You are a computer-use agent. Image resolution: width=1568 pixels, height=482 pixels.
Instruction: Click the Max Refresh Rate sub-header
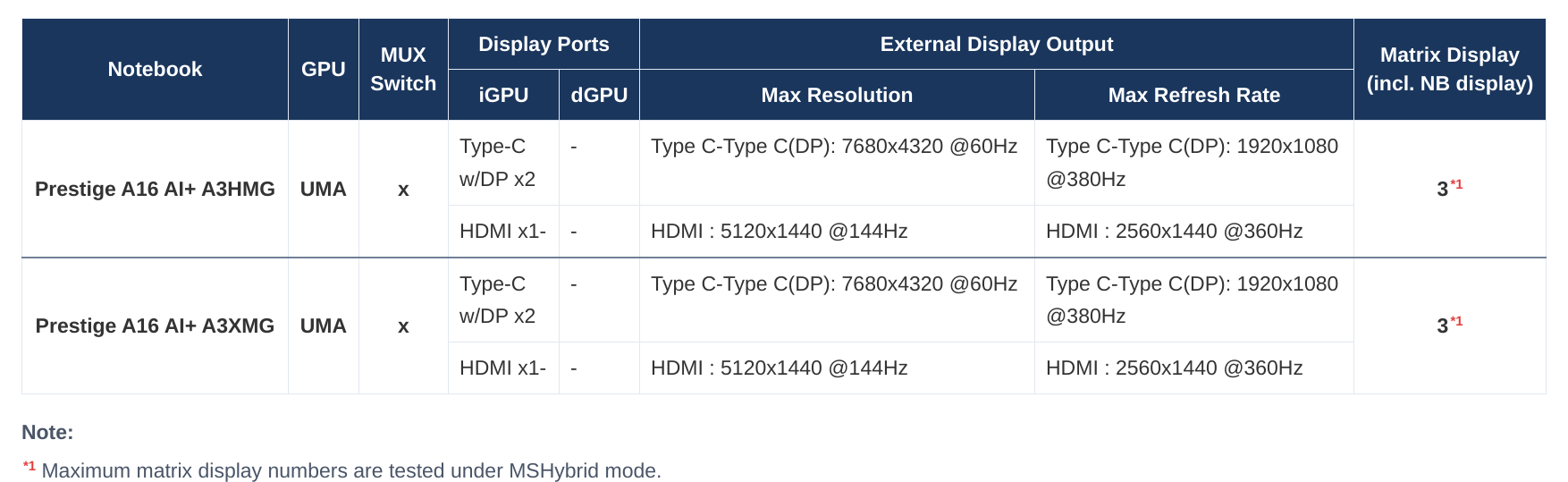(x=1194, y=95)
